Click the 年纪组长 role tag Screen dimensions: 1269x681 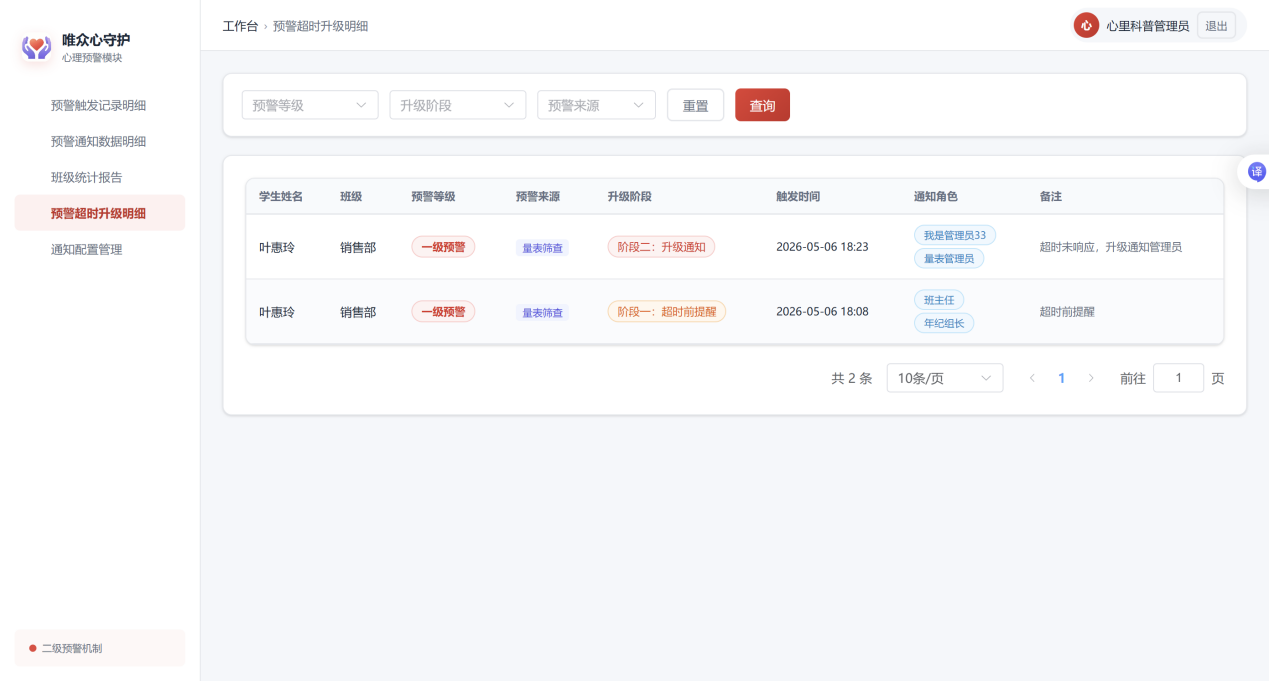pyautogui.click(x=944, y=323)
